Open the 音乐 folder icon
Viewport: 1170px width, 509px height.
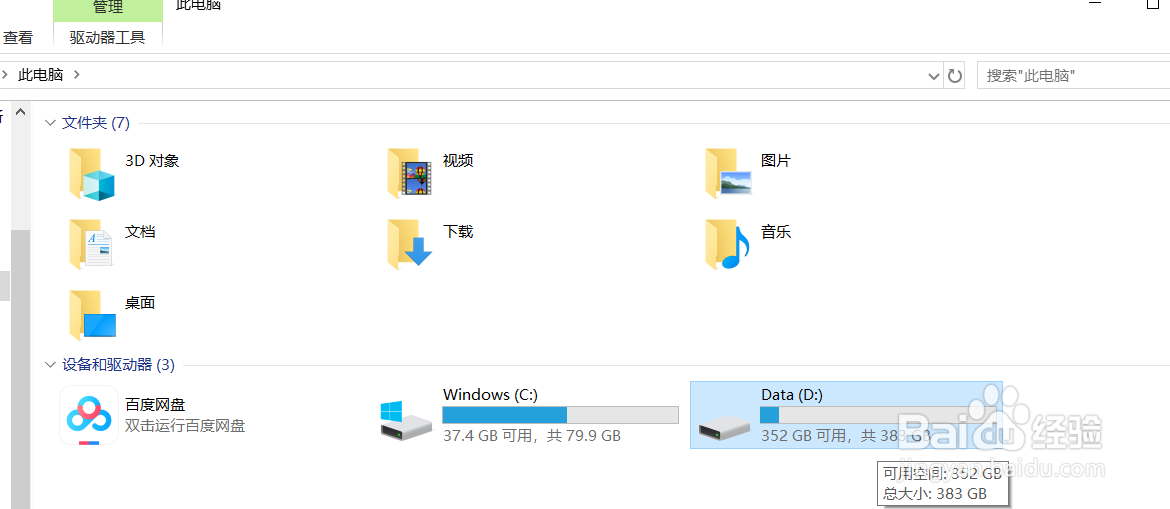tap(728, 244)
